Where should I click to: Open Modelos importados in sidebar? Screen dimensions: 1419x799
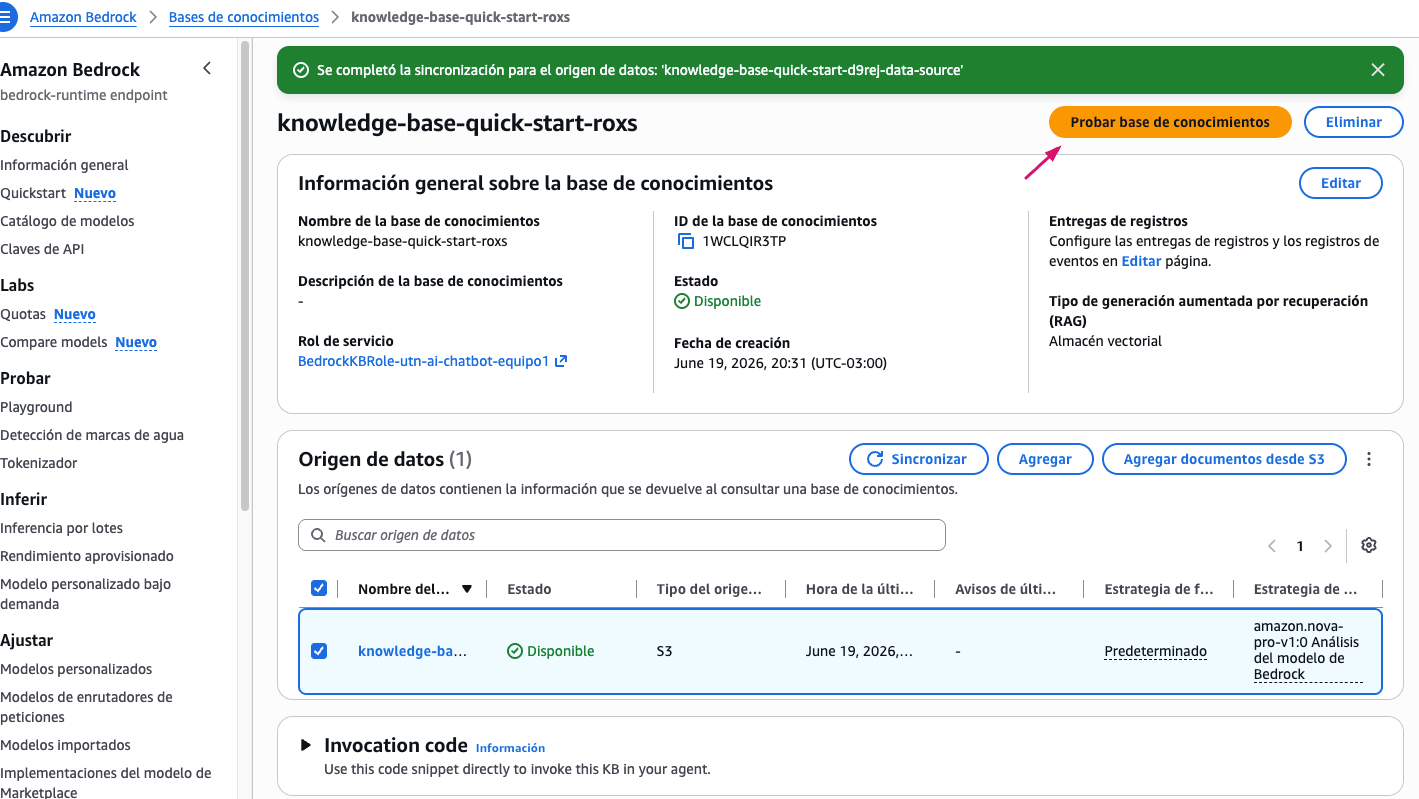(x=65, y=745)
